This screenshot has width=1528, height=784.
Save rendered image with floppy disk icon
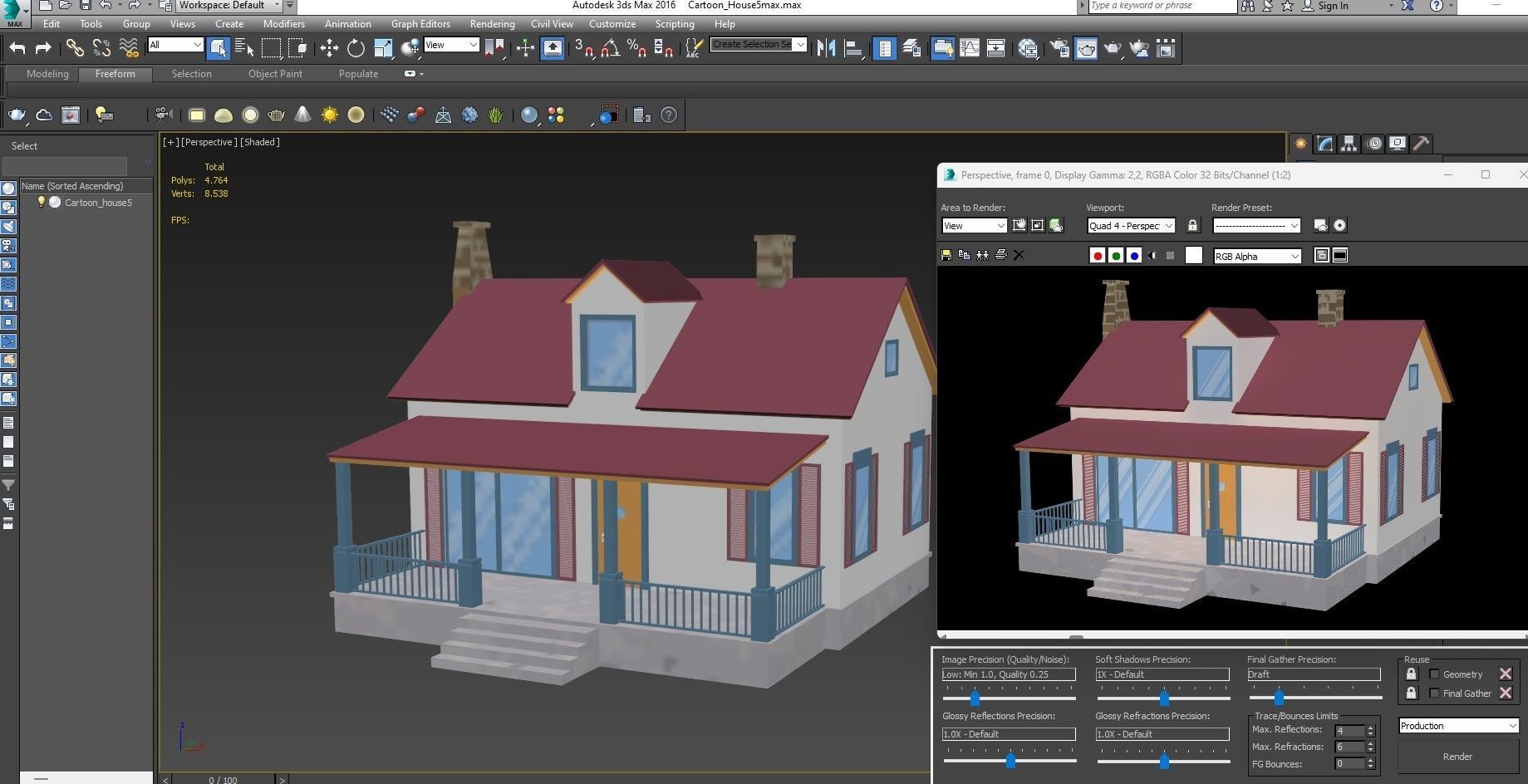[946, 255]
